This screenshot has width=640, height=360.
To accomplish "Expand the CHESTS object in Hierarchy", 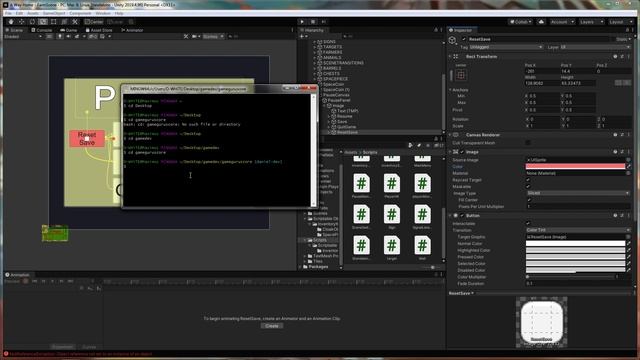I will pyautogui.click(x=315, y=73).
